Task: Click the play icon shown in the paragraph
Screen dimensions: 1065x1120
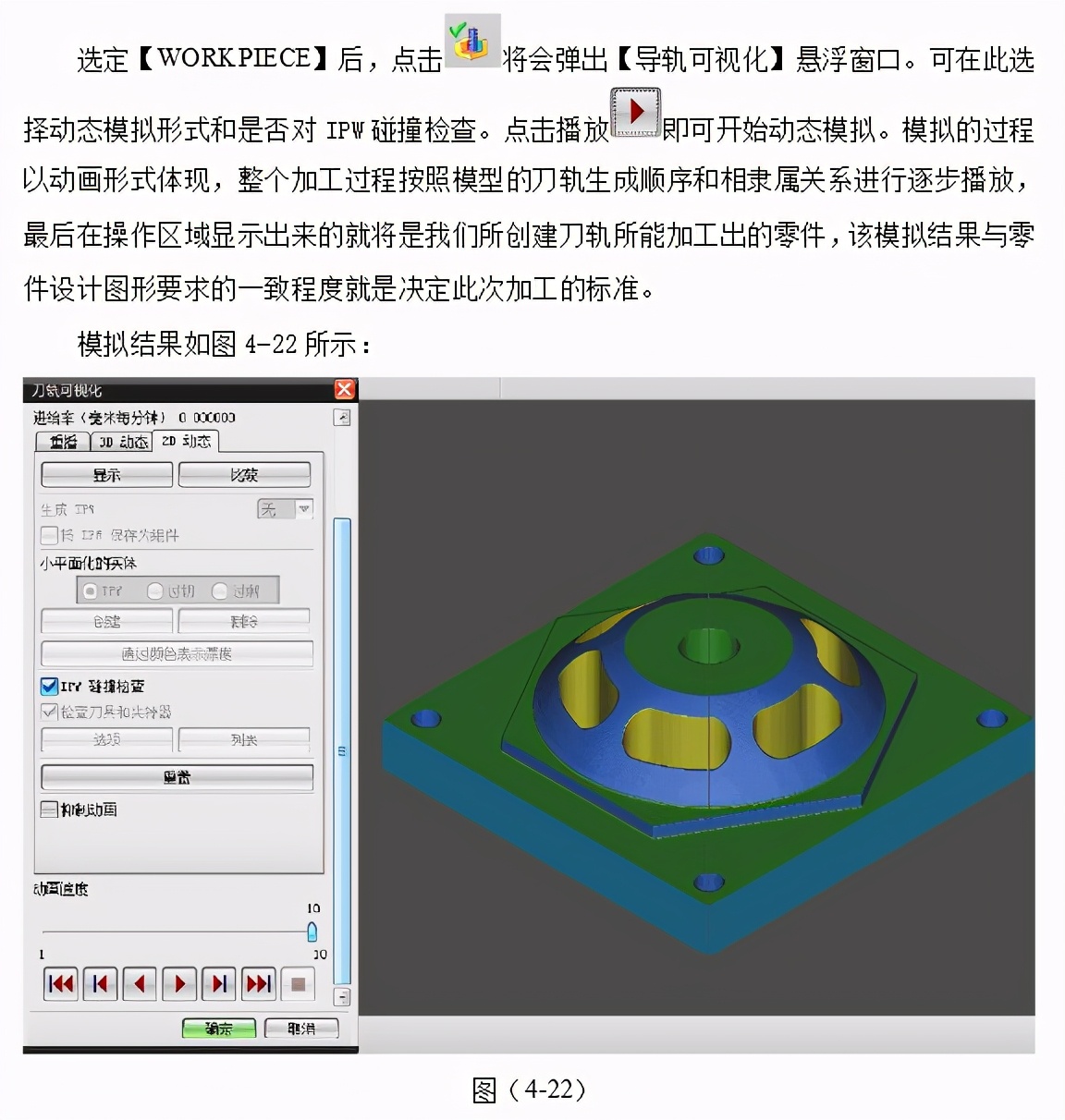Action: pos(636,113)
